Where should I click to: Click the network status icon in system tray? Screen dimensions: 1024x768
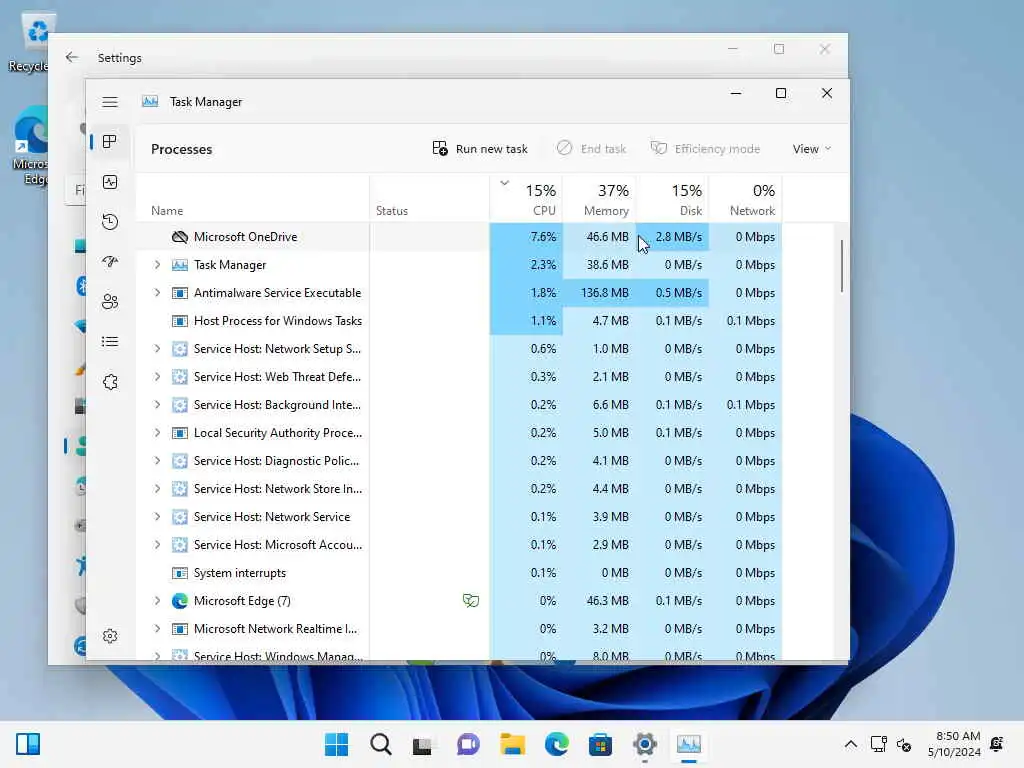[878, 744]
